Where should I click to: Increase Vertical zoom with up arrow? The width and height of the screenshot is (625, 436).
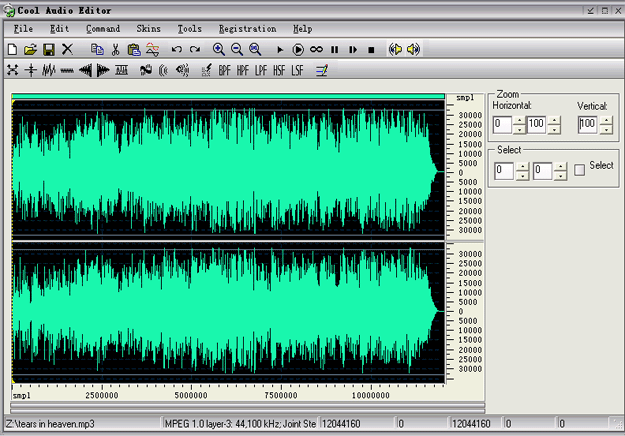pos(606,119)
